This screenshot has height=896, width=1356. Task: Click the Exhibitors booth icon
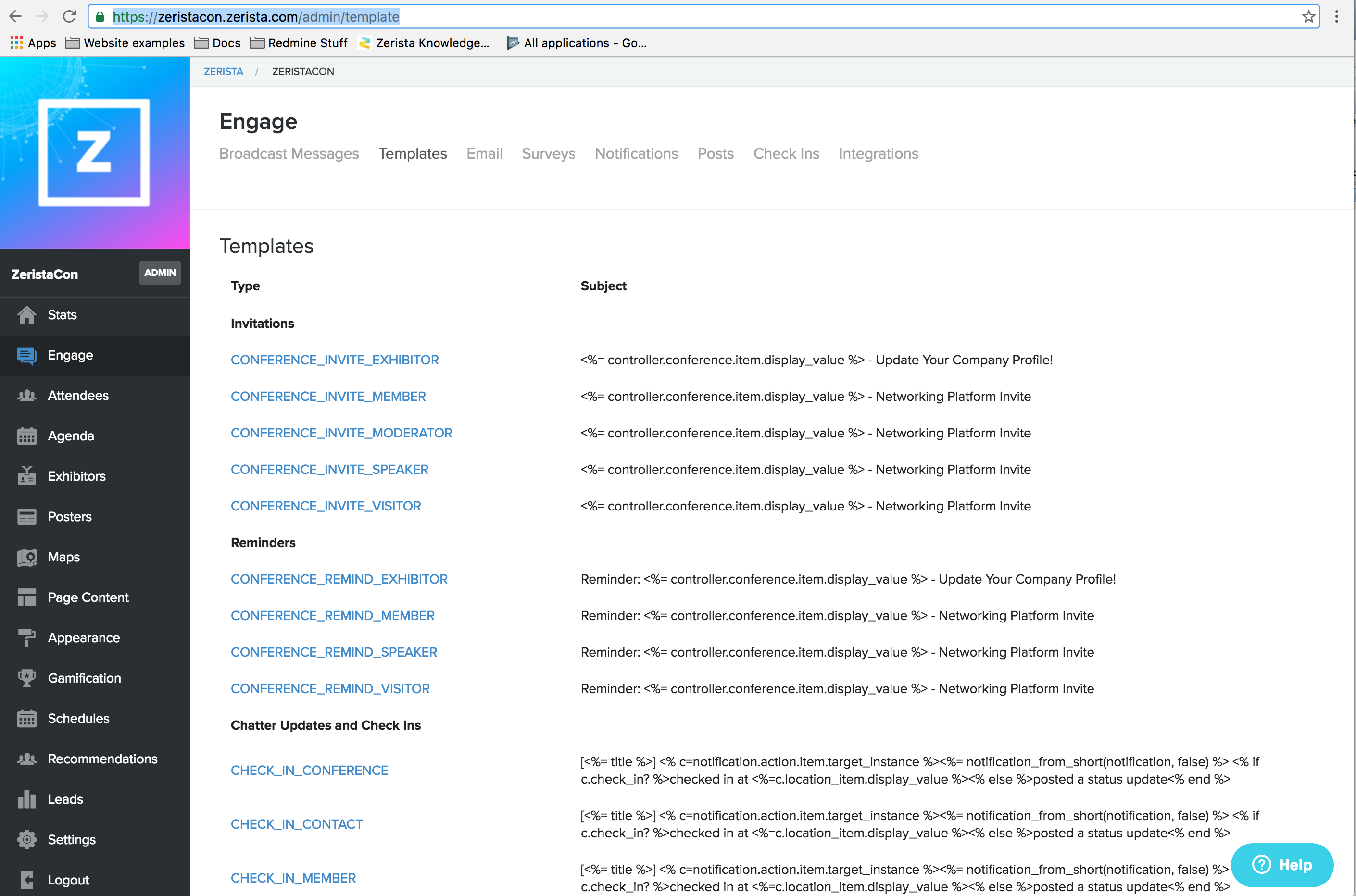pyautogui.click(x=27, y=476)
